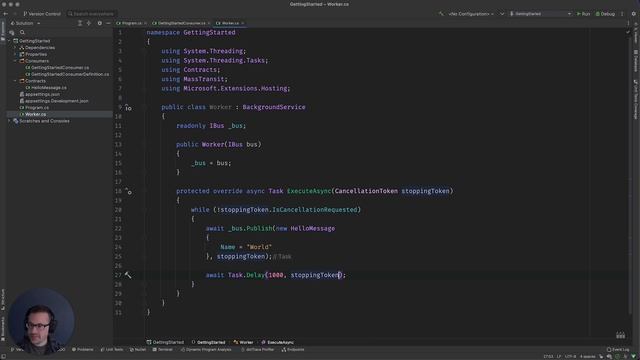Click the tool window toggle at bottom-left corner
640x360 pixels.
[x=3, y=357]
